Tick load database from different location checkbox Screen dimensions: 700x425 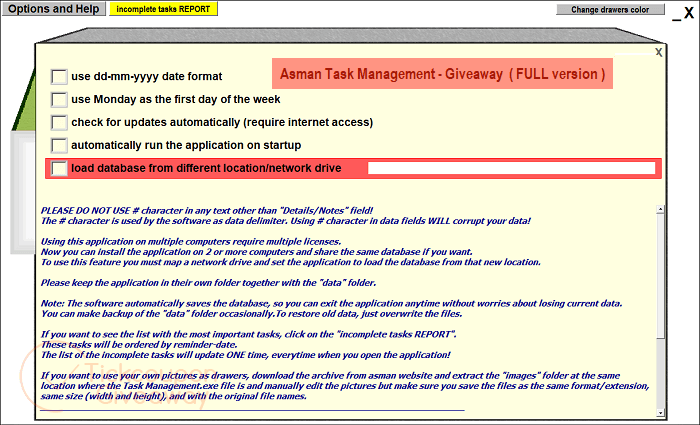[x=59, y=168]
